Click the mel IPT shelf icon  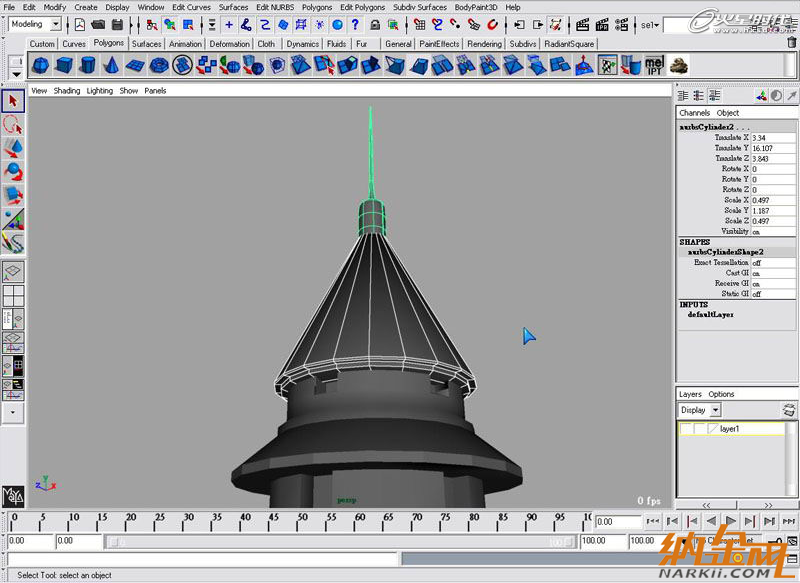(654, 65)
